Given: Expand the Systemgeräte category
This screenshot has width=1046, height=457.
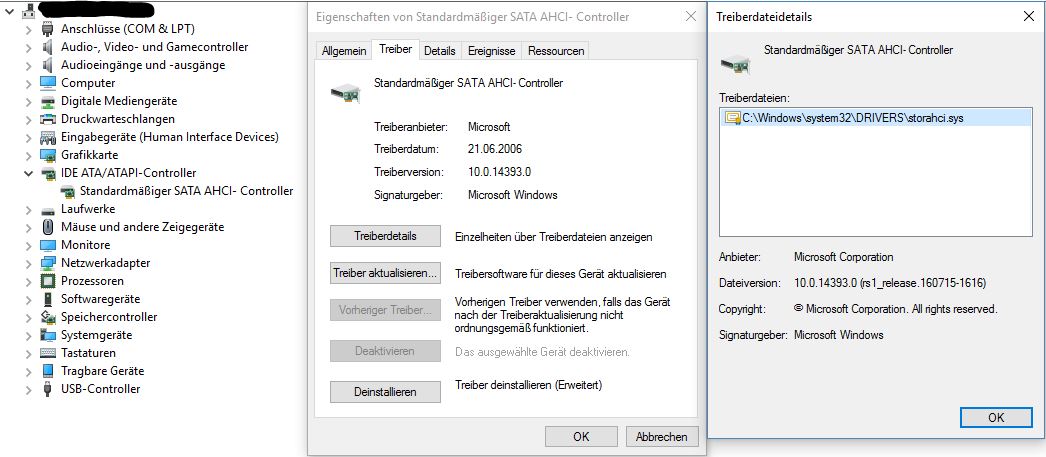Looking at the screenshot, I should click(x=28, y=336).
